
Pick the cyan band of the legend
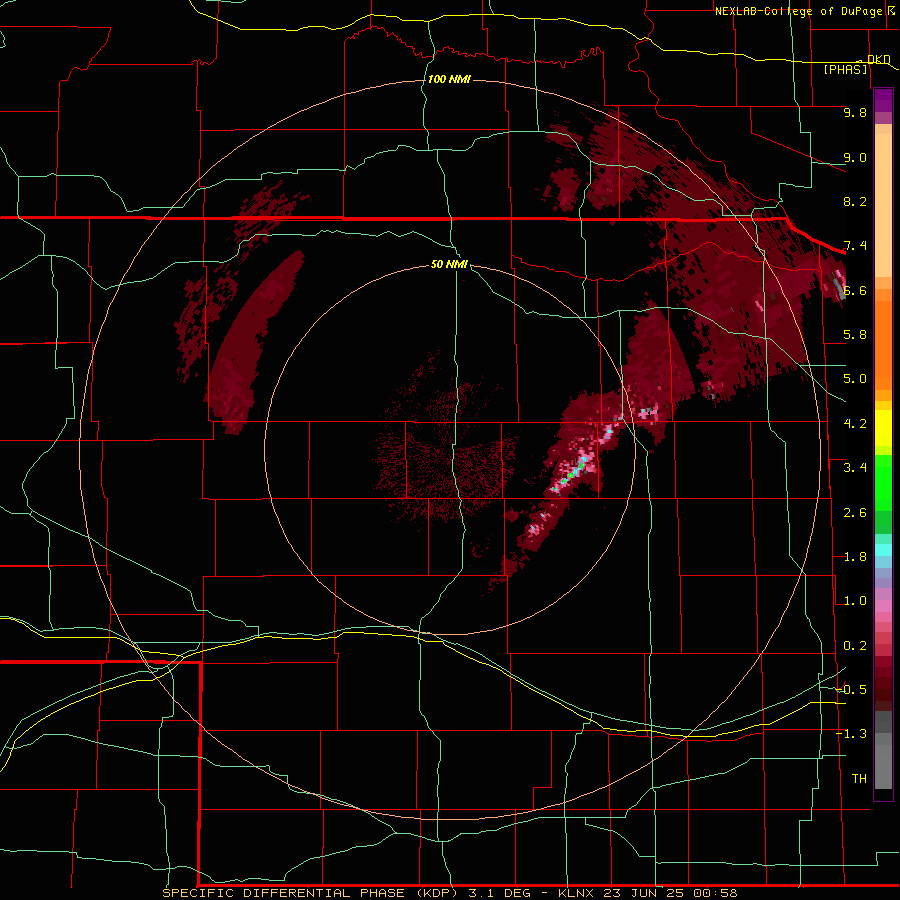[x=883, y=550]
